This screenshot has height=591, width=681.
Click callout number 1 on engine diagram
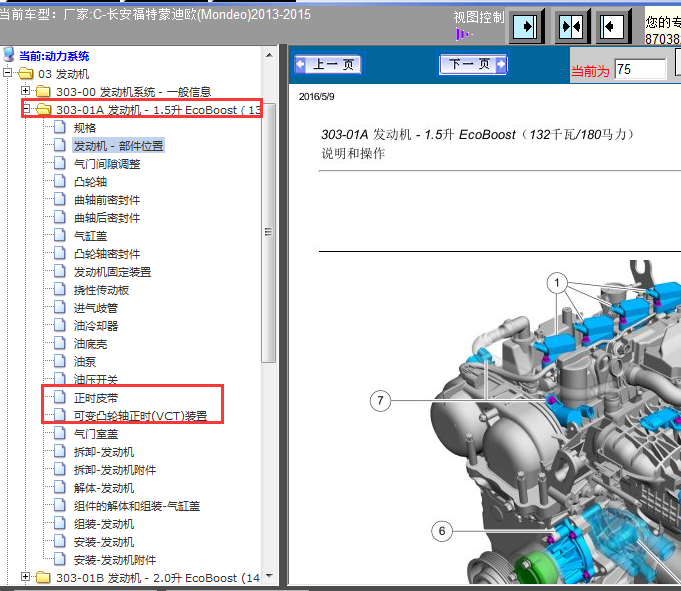click(557, 284)
